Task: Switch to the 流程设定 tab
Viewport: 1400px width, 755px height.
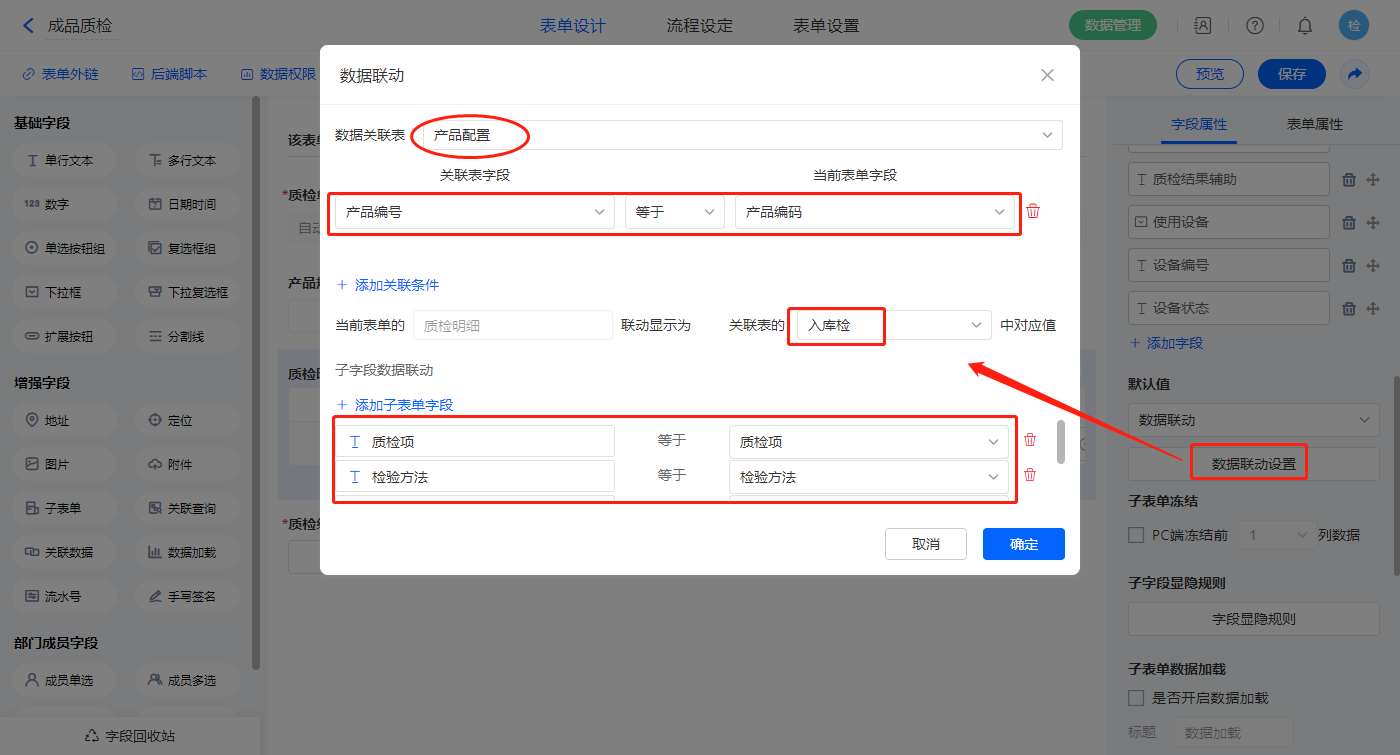Action: (699, 26)
